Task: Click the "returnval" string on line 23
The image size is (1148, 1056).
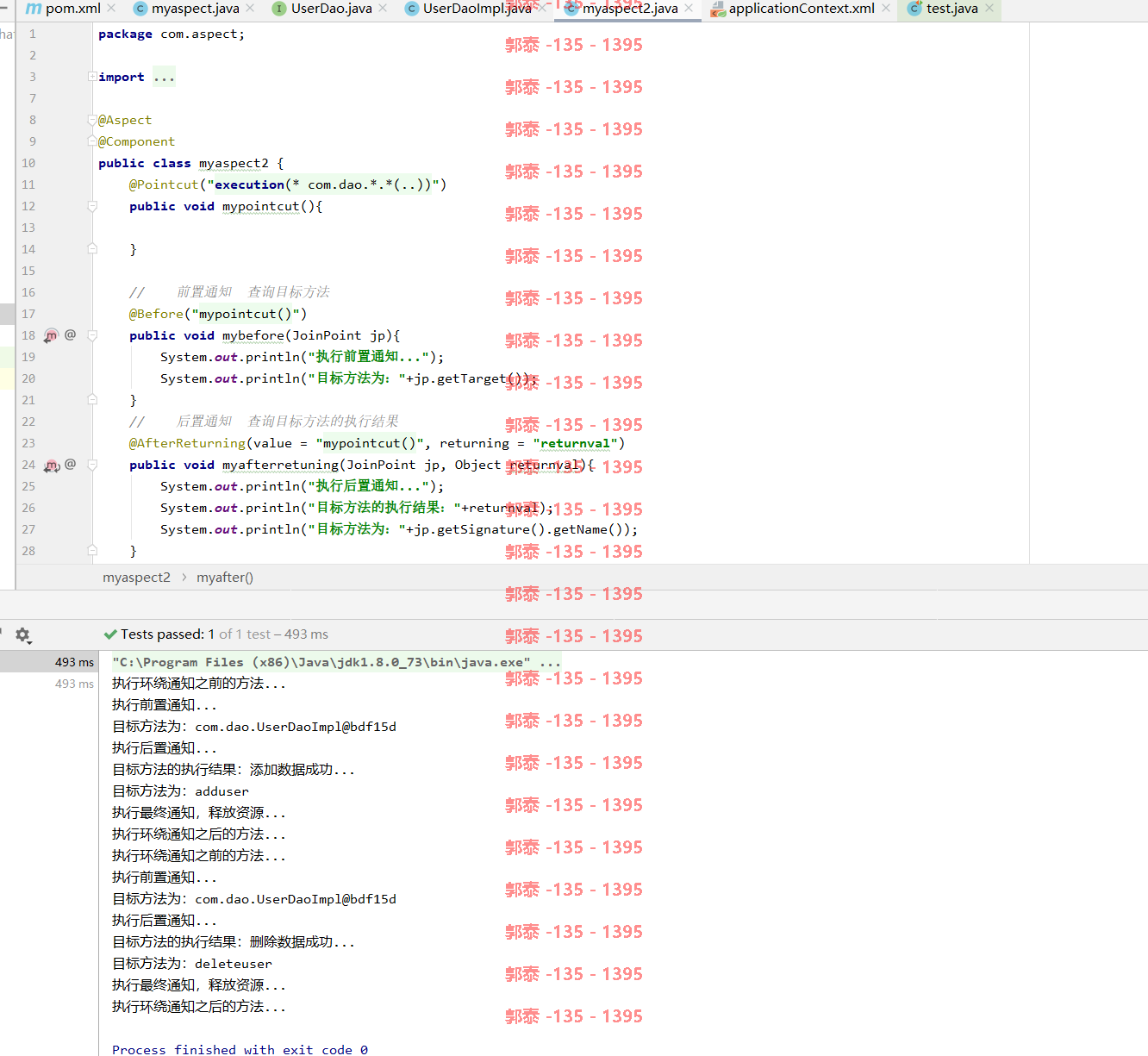Action: click(575, 443)
